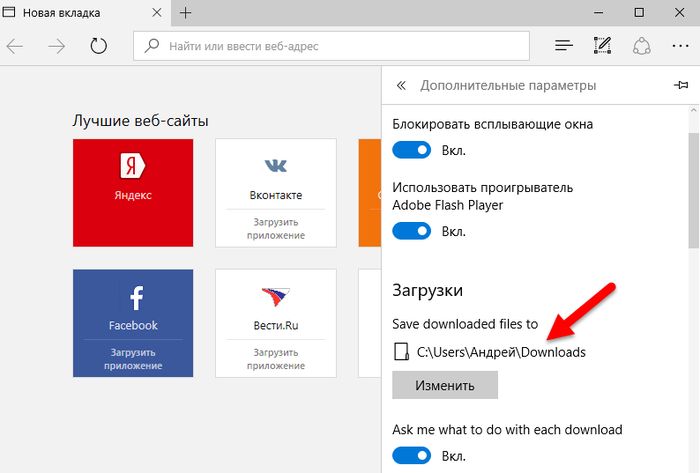Toggle Ask me what to do switch
The height and width of the screenshot is (473, 700).
412,456
